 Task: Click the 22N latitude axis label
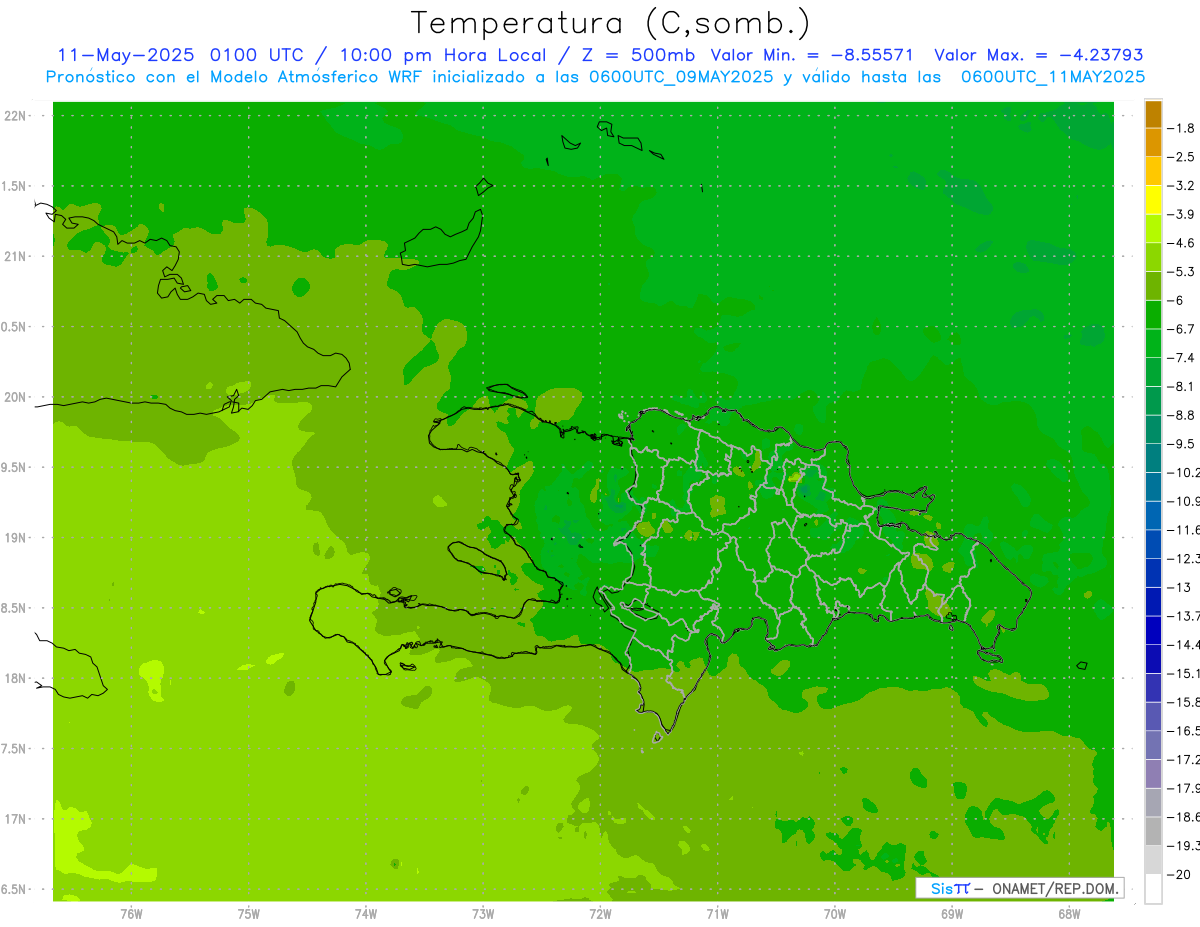(x=15, y=116)
